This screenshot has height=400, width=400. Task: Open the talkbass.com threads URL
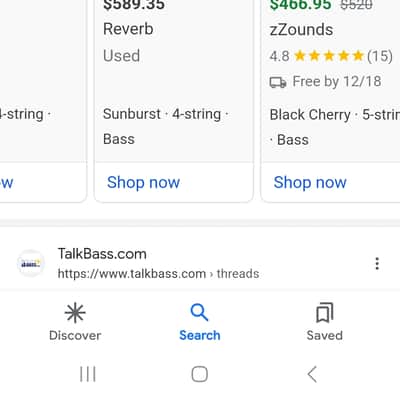coord(158,274)
